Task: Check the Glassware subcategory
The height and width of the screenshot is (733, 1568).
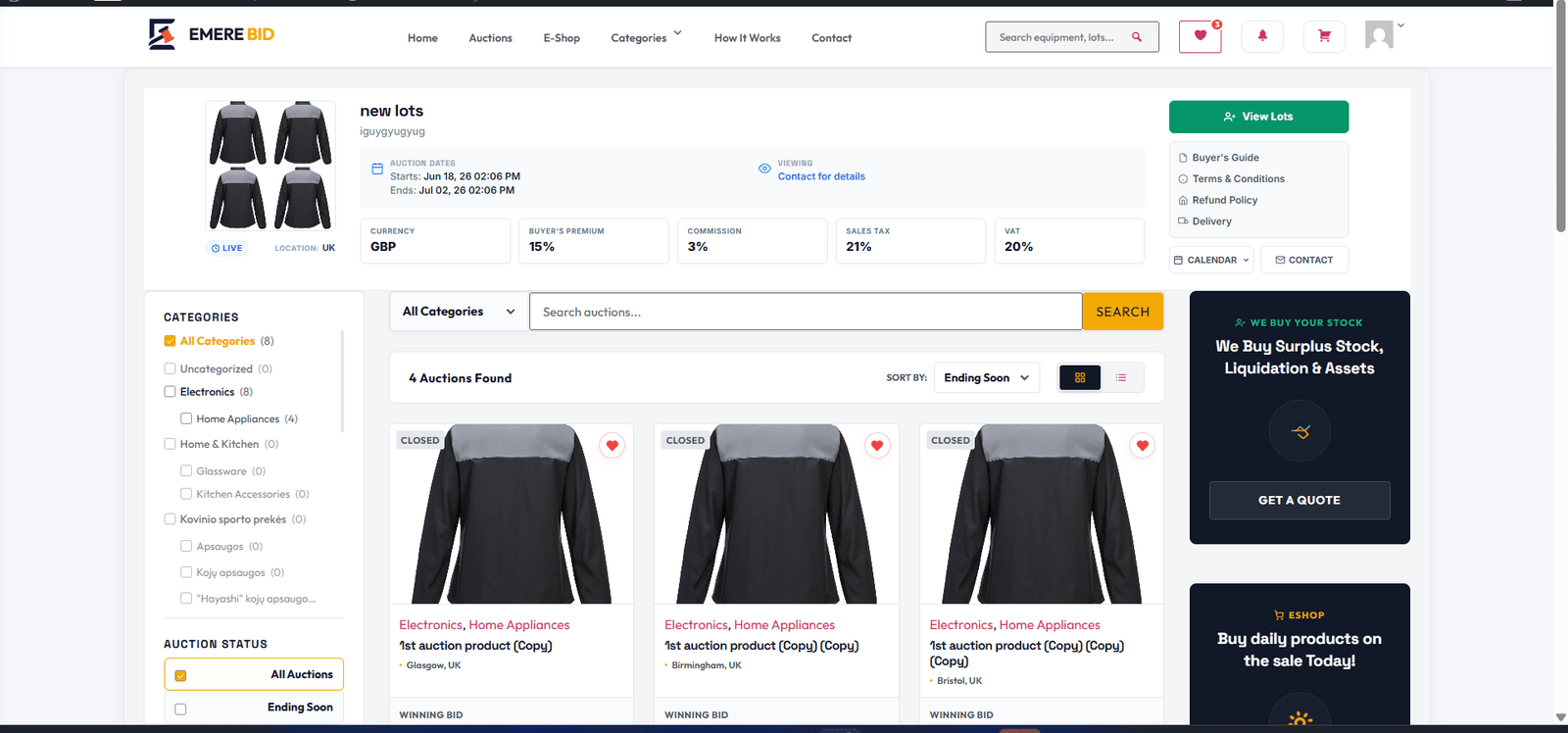Action: pyautogui.click(x=186, y=470)
